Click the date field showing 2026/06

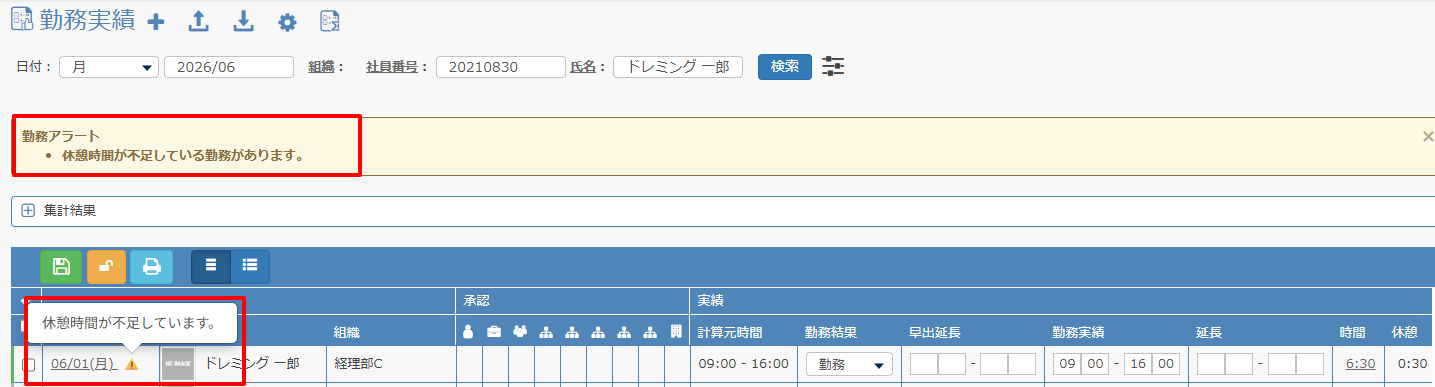coord(229,67)
